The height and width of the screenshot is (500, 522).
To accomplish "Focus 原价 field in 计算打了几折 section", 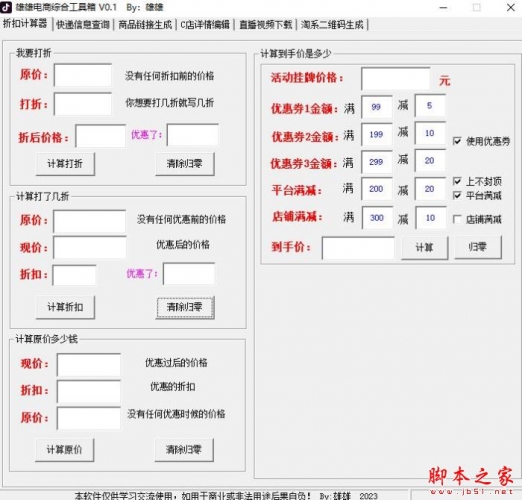I will click(90, 221).
